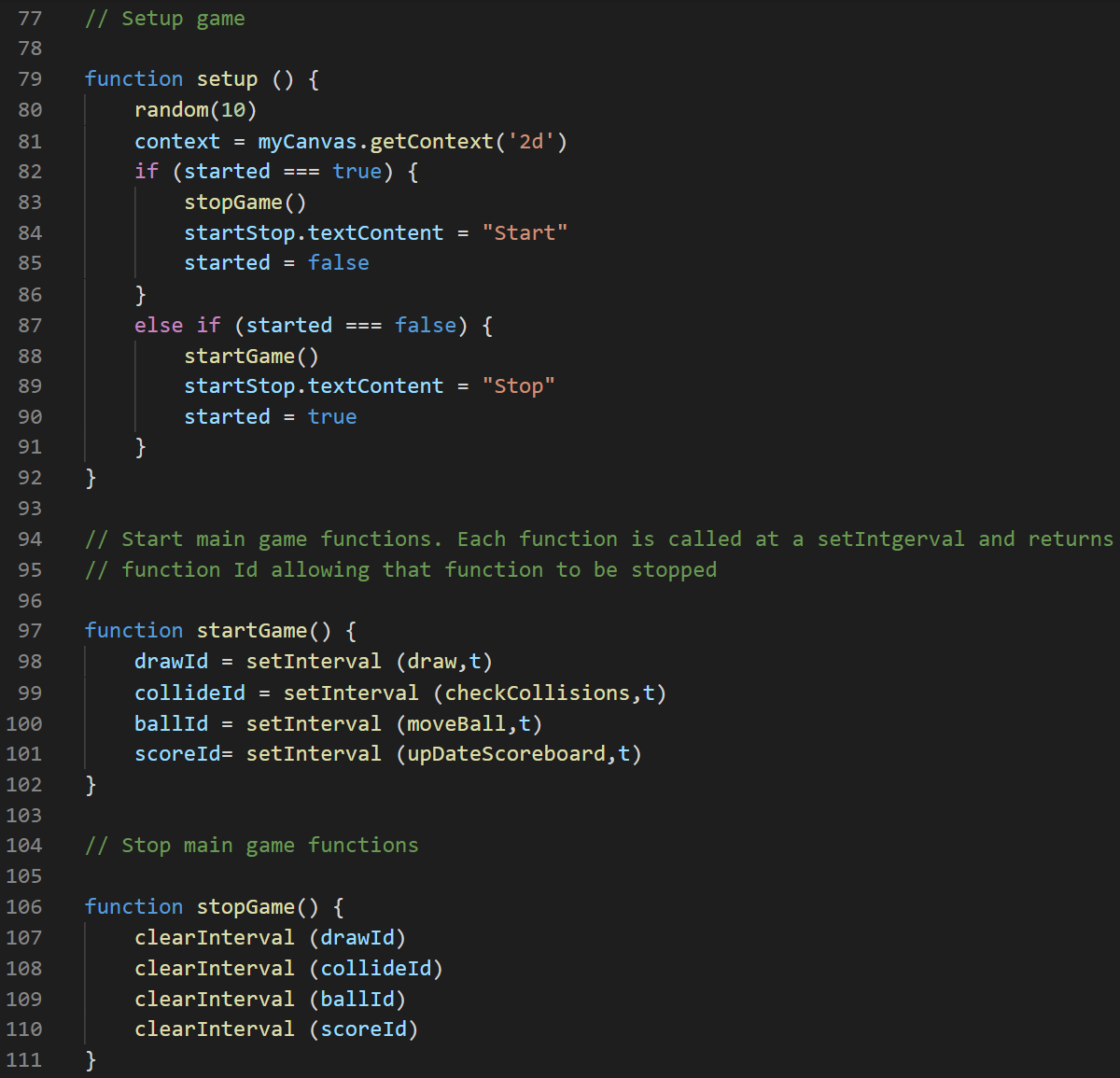Click the moveBall argument
This screenshot has height=1078, width=1120.
[456, 724]
